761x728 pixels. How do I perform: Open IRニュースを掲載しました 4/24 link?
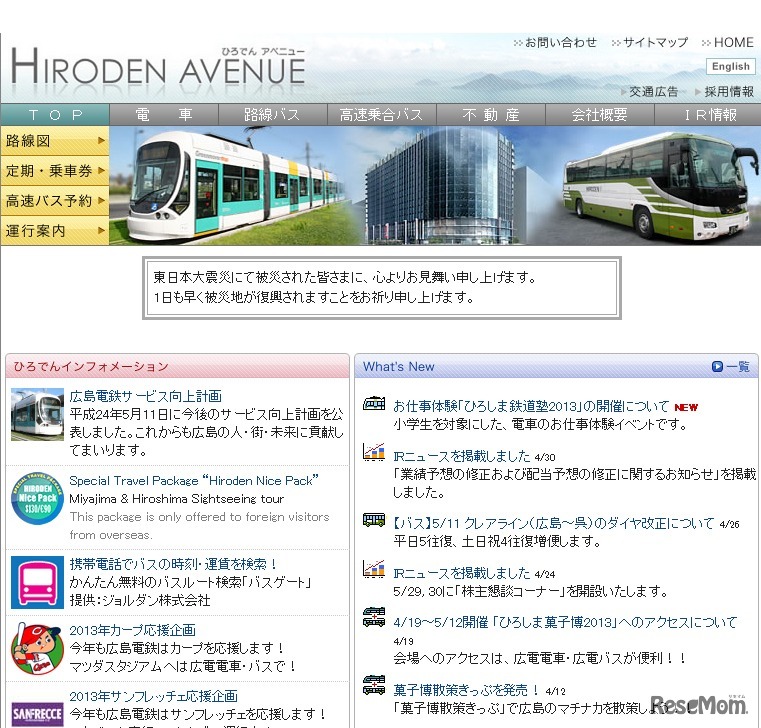(462, 573)
